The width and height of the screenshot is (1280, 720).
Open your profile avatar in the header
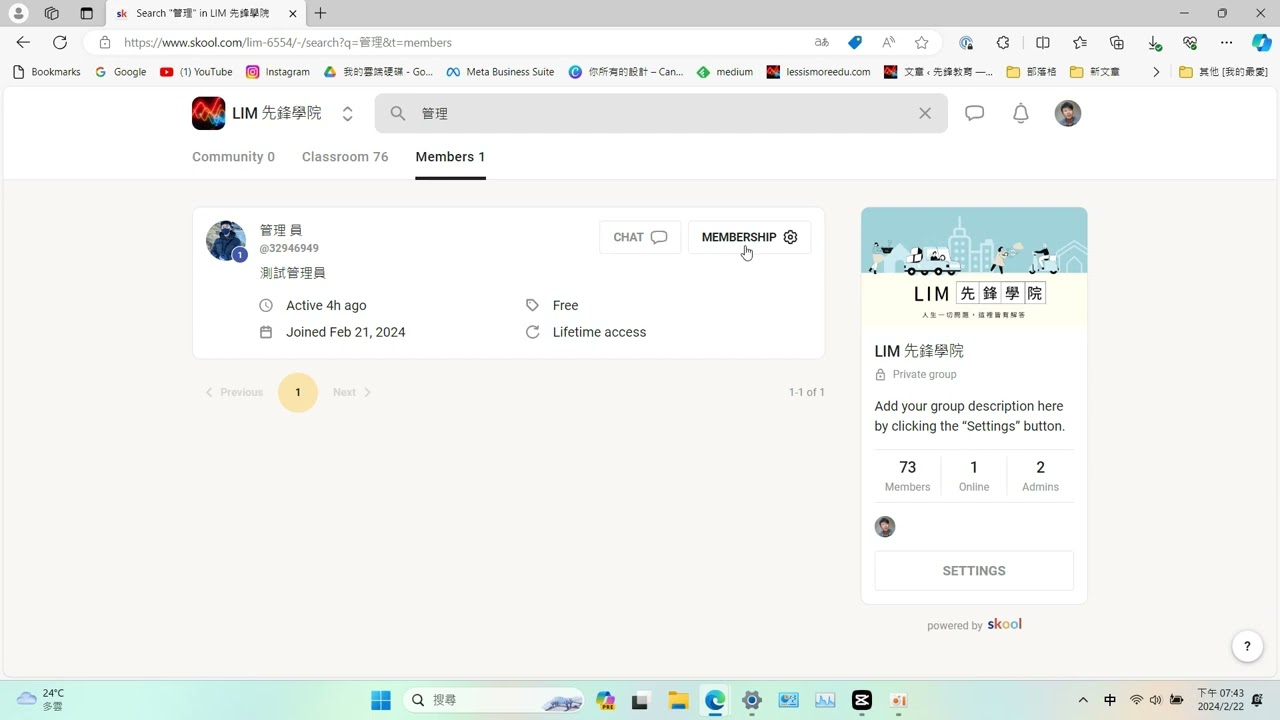[x=1067, y=113]
